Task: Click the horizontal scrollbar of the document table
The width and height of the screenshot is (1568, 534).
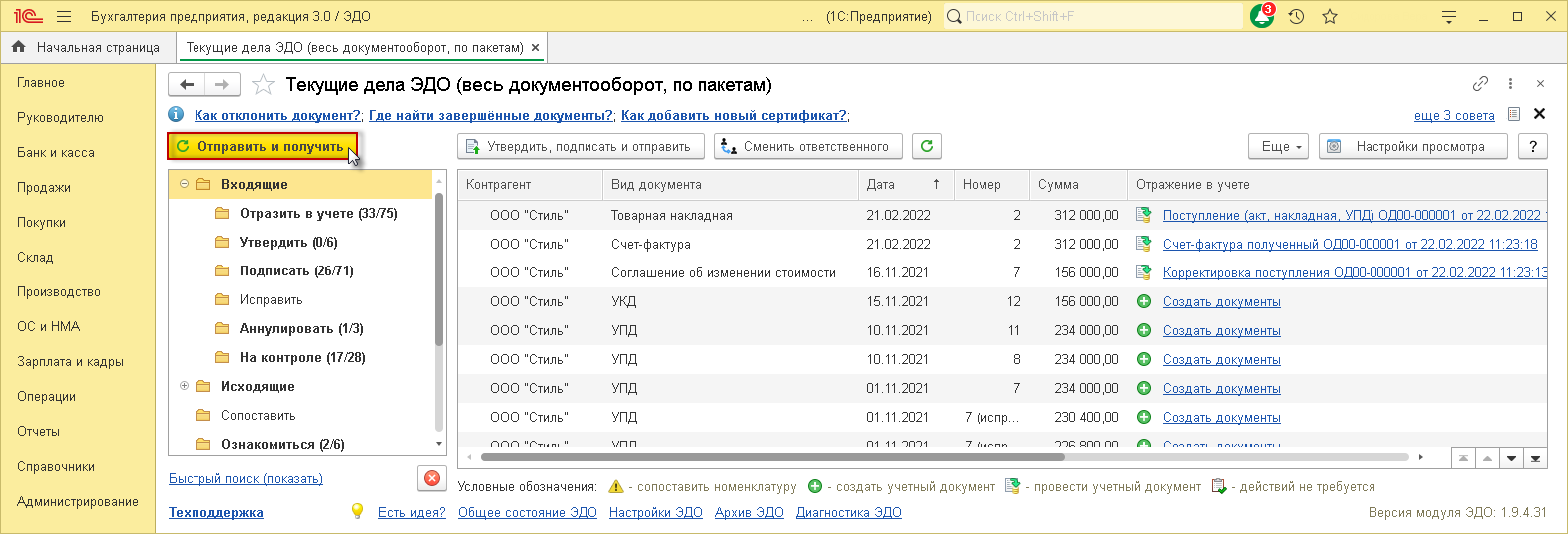Action: click(x=772, y=457)
